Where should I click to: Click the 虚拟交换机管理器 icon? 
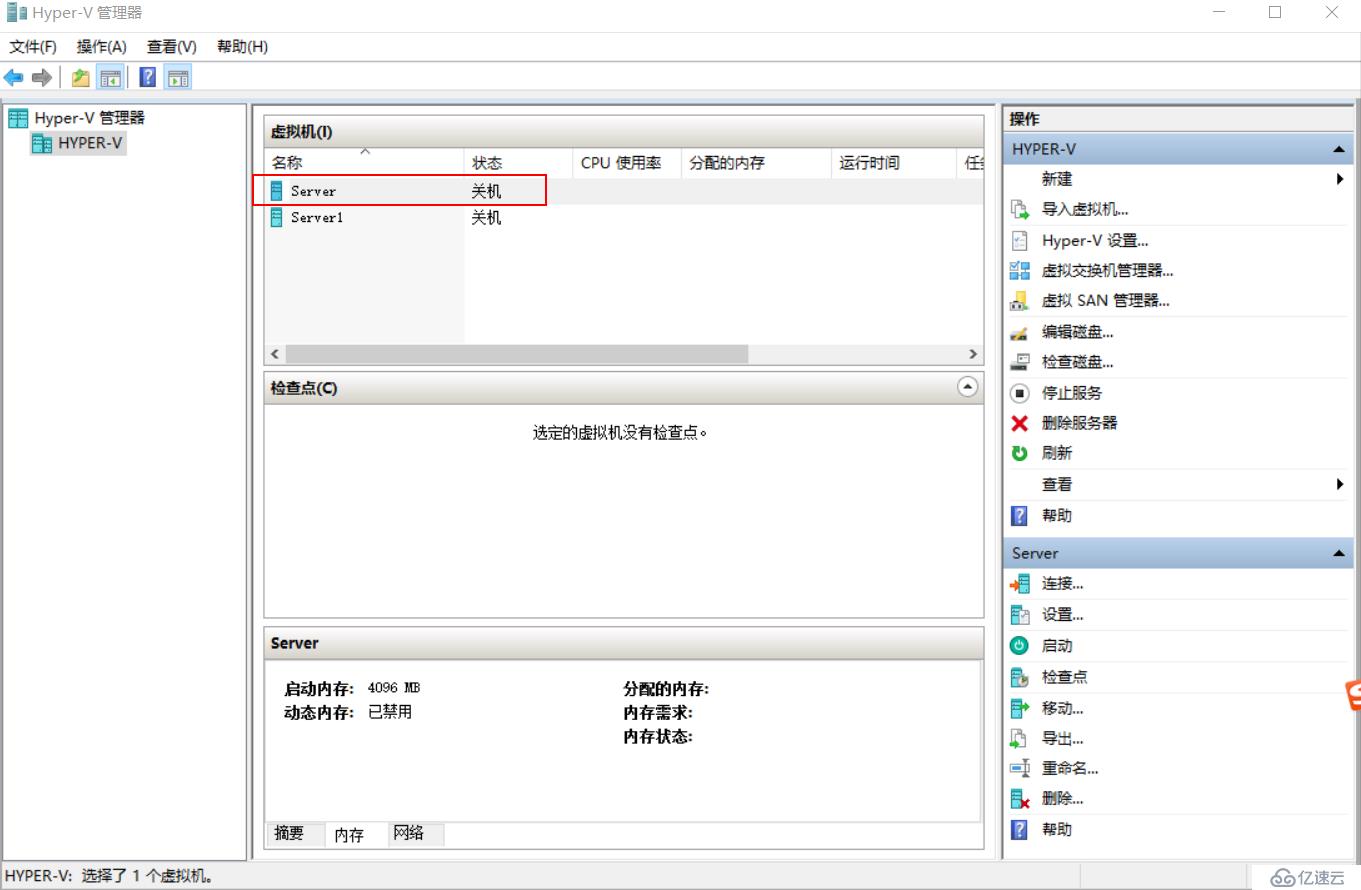tap(1020, 271)
